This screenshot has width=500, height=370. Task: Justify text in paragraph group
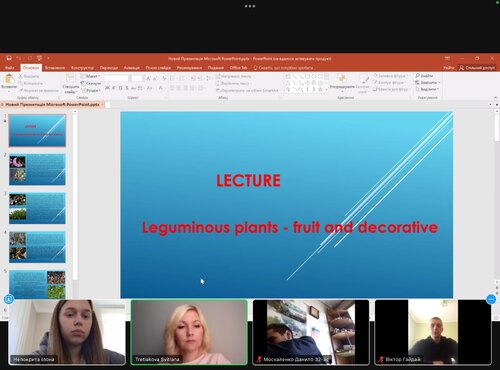coord(192,88)
